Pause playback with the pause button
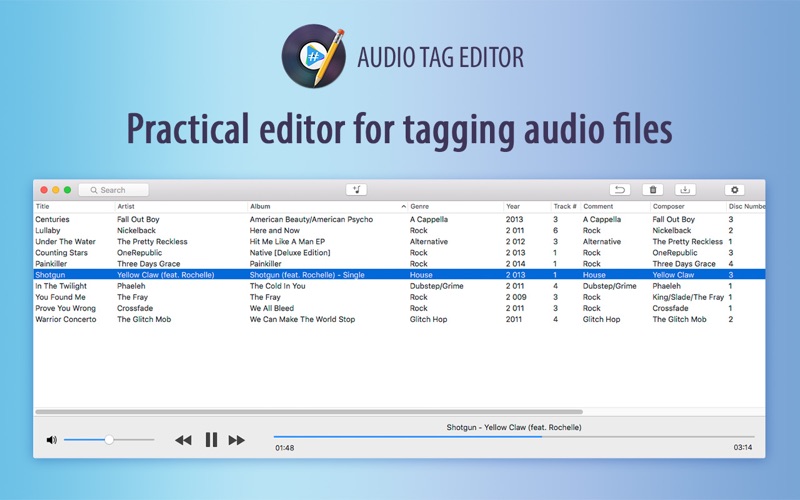Screen dimensions: 800x500 click(211, 440)
